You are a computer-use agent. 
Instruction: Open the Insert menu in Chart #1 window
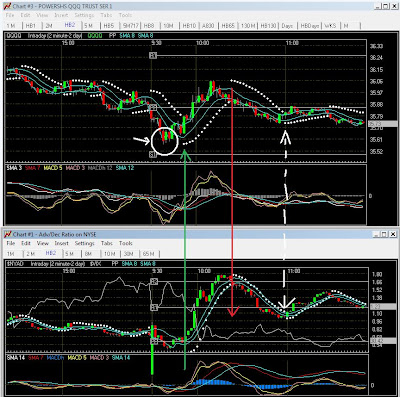(x=62, y=243)
